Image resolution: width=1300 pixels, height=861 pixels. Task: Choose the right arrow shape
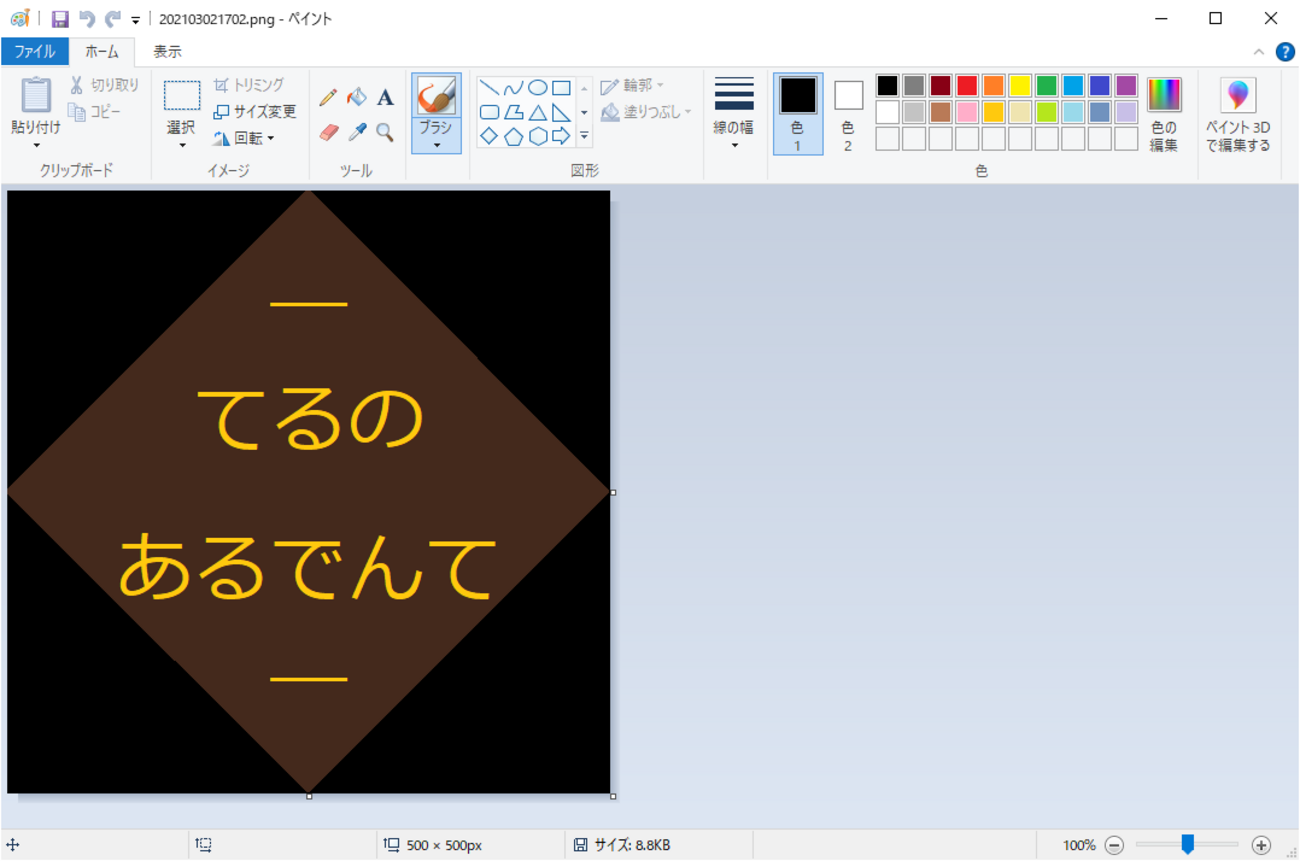[x=561, y=136]
